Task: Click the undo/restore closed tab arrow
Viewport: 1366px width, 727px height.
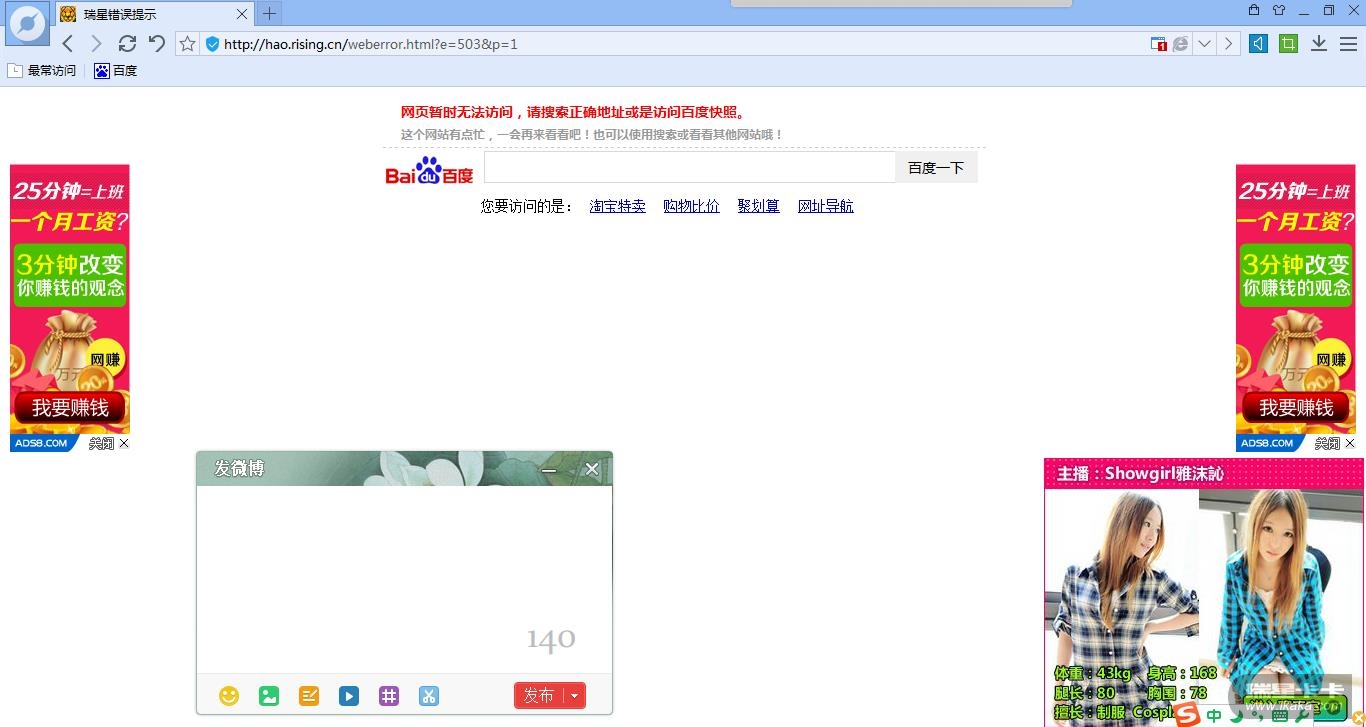Action: click(x=157, y=43)
